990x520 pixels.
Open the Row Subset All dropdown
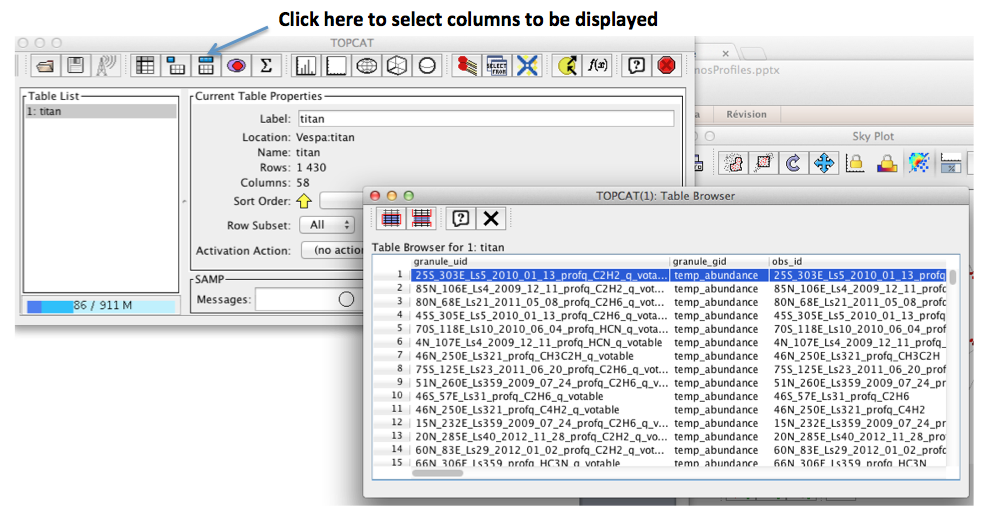pos(328,225)
